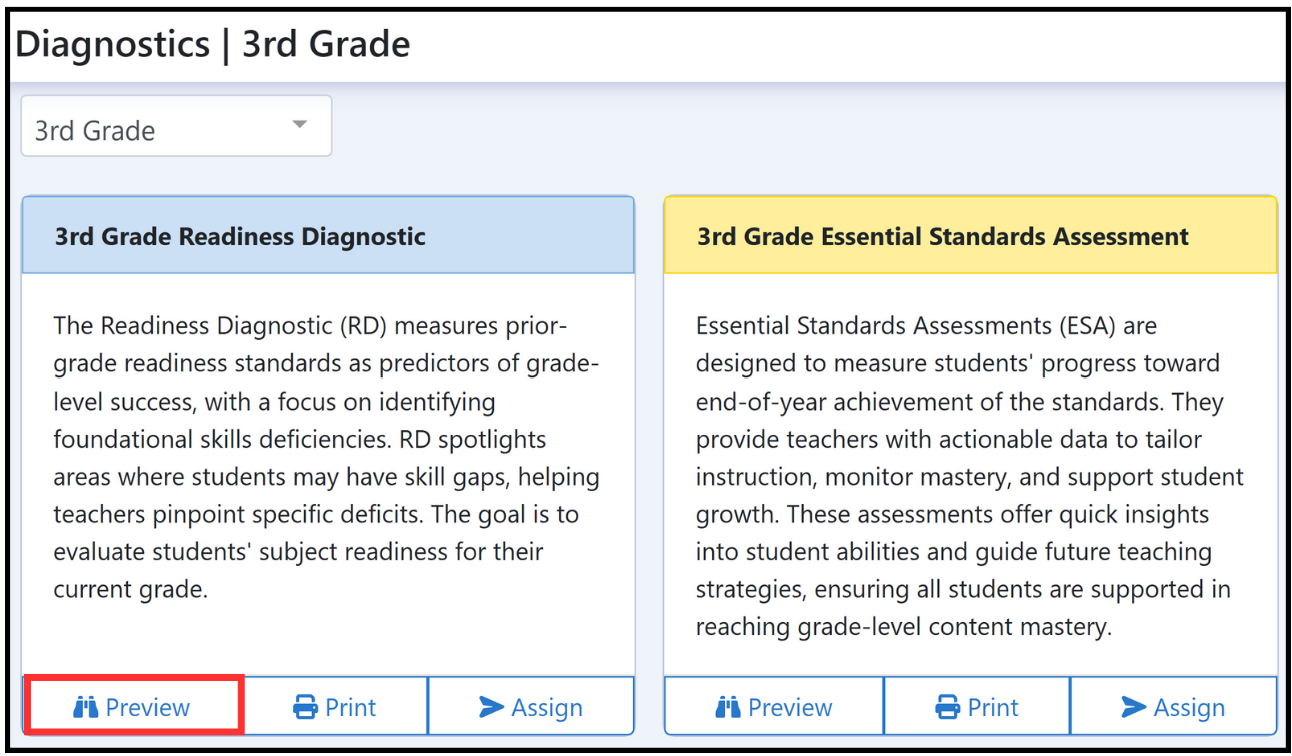
Task: Click the Essential Standards Assessment description text
Action: (x=970, y=476)
